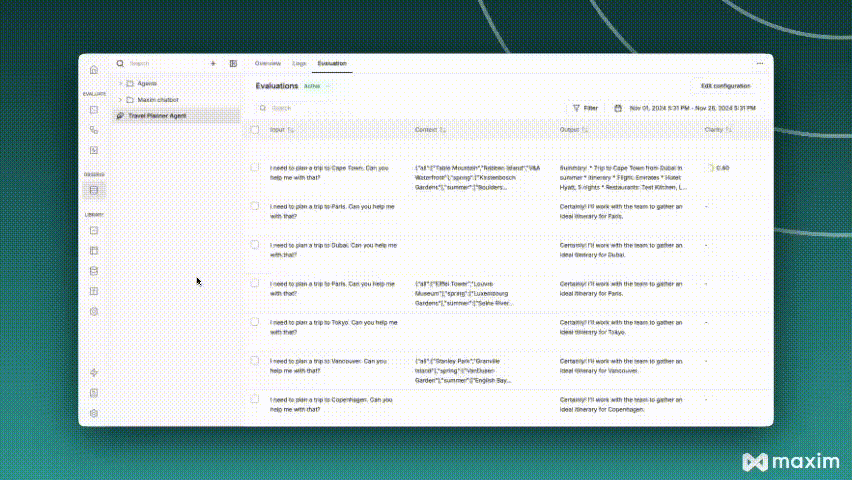Sort by the Input column sort icon

291,130
